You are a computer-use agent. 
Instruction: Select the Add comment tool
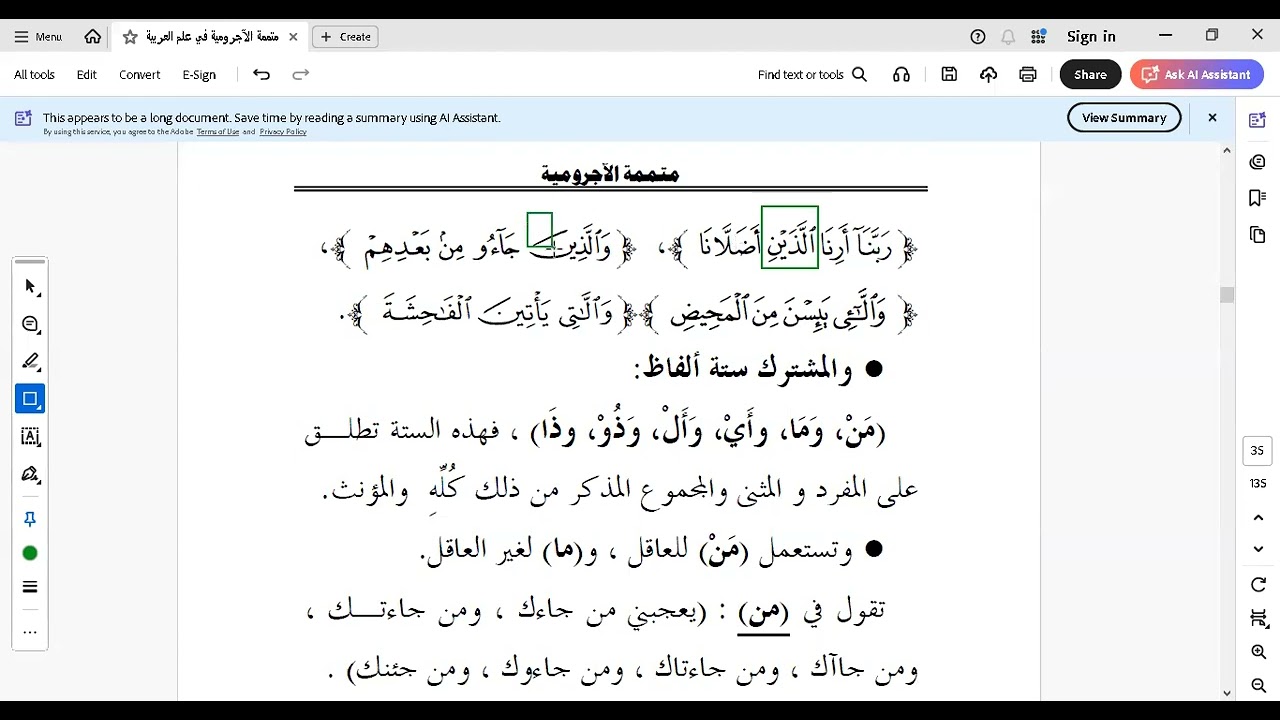[x=30, y=324]
